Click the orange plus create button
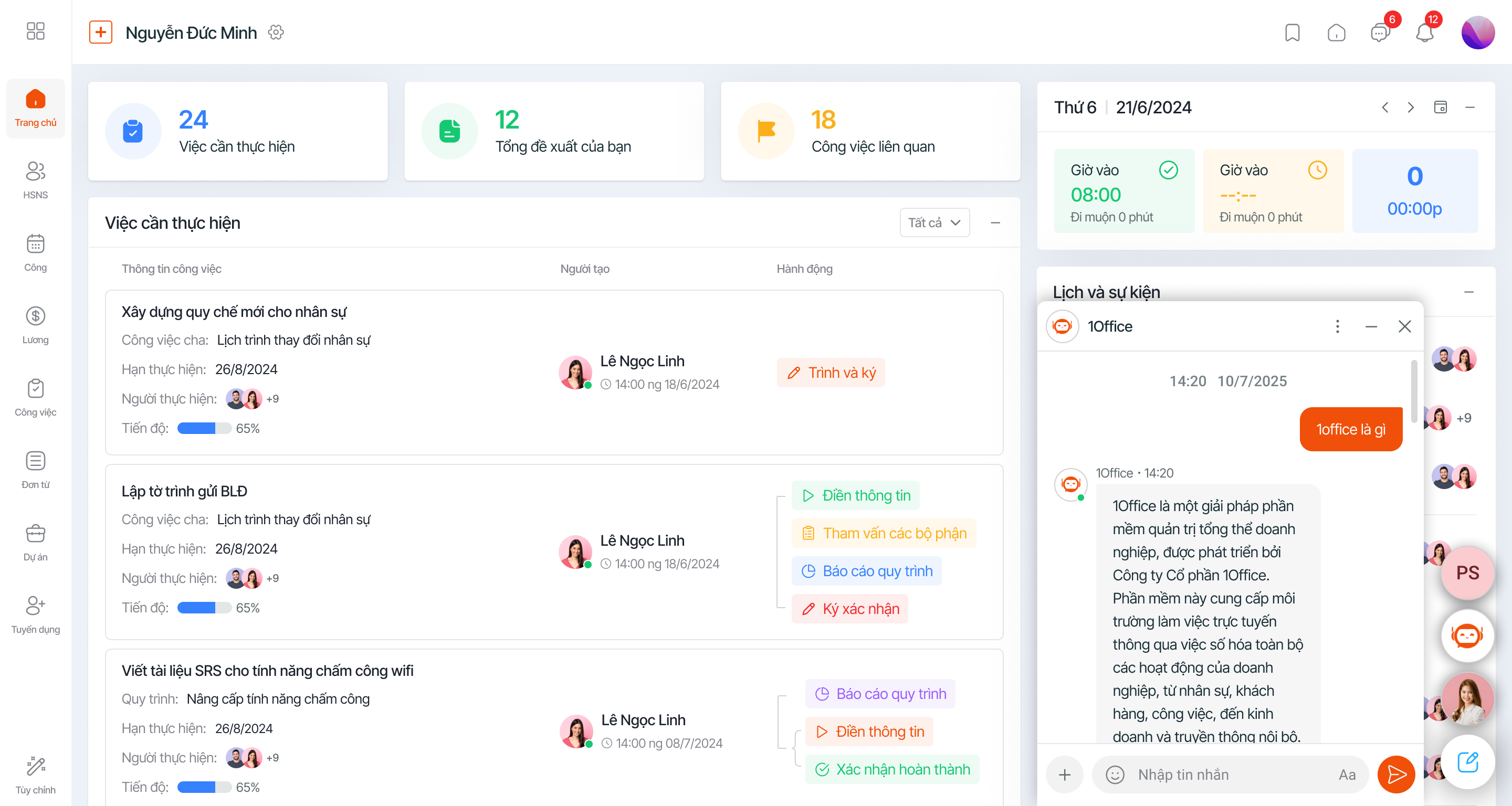This screenshot has width=1512, height=806. click(100, 32)
